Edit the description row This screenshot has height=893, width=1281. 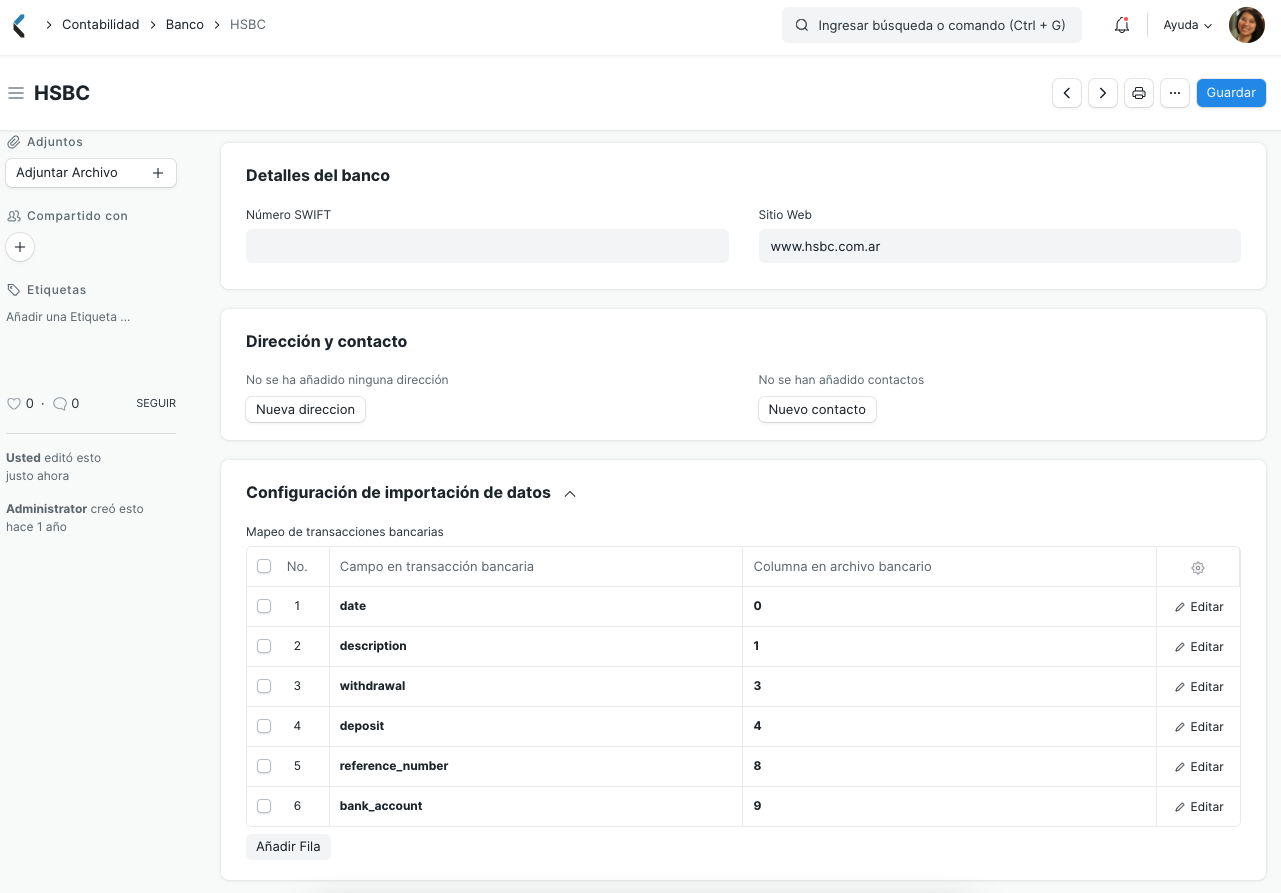coord(1199,647)
